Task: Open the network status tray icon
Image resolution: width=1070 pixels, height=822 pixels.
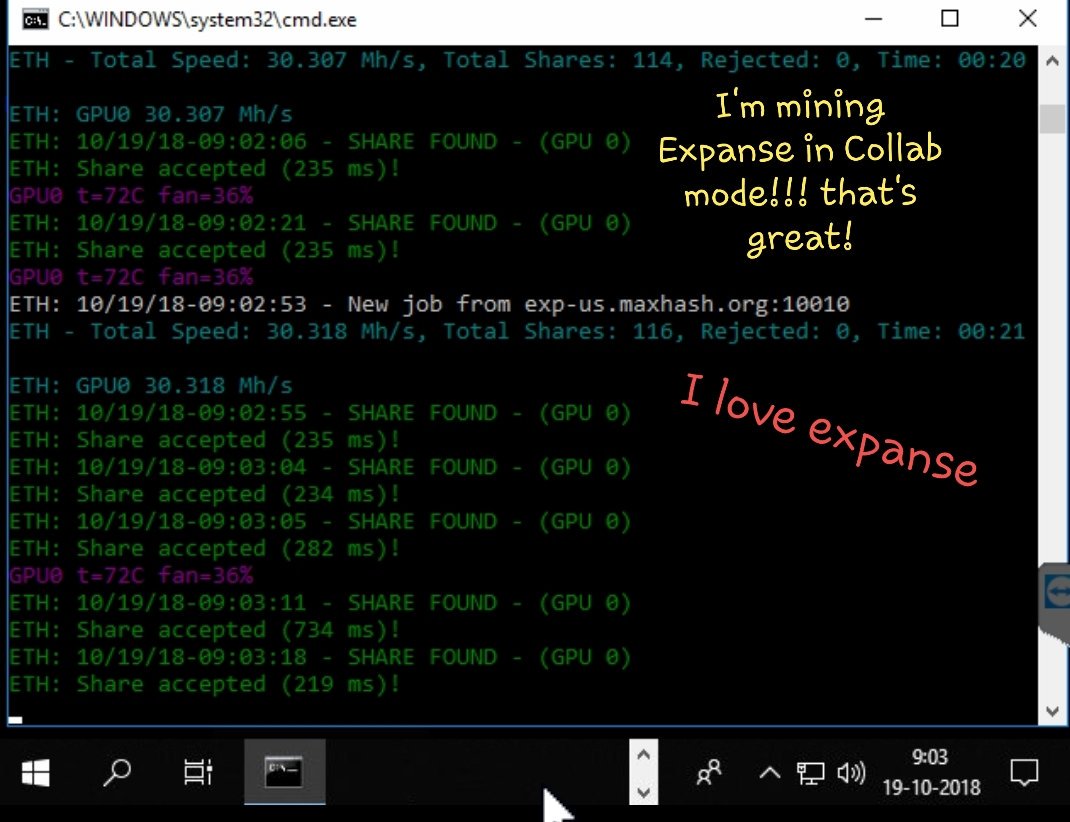Action: pyautogui.click(x=811, y=773)
